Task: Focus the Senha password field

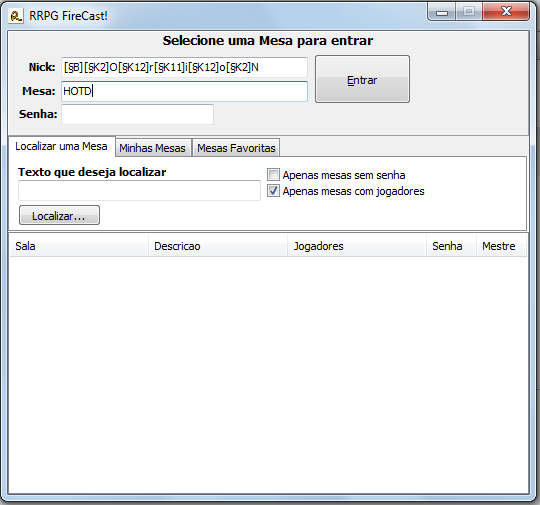Action: [x=137, y=114]
